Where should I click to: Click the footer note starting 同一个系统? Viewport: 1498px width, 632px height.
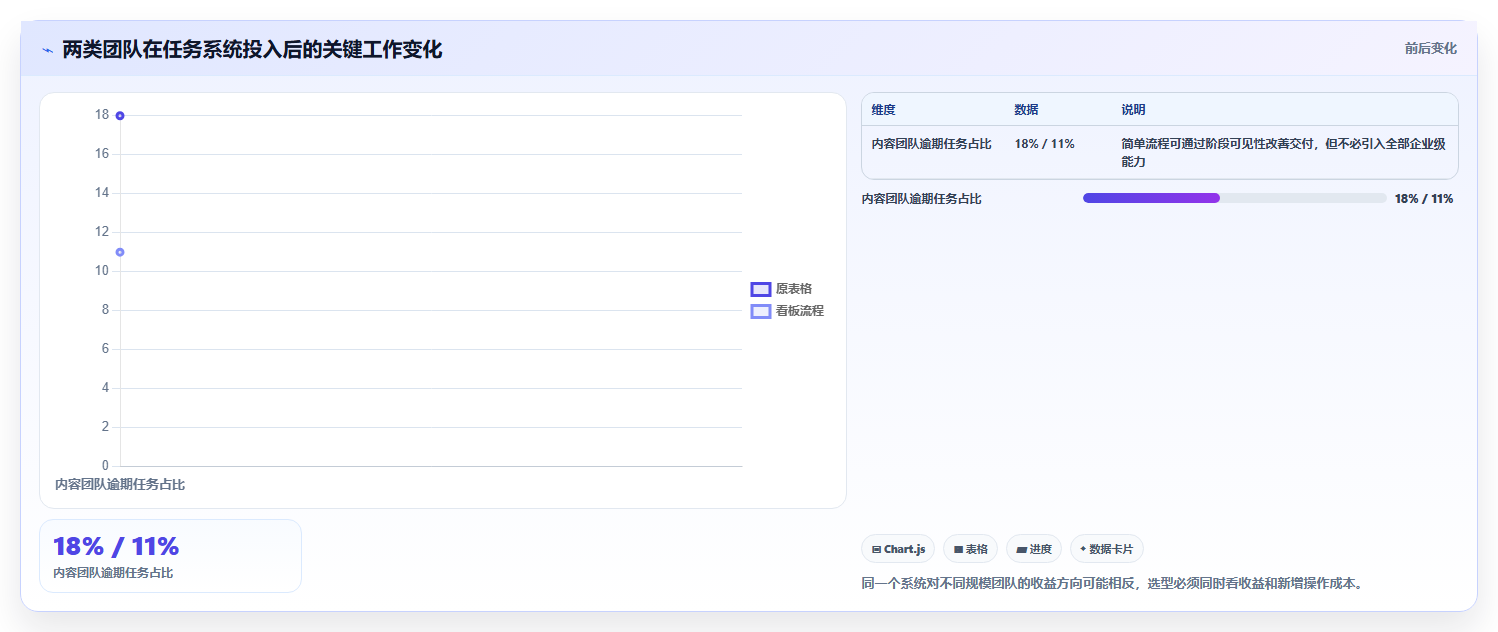1112,583
